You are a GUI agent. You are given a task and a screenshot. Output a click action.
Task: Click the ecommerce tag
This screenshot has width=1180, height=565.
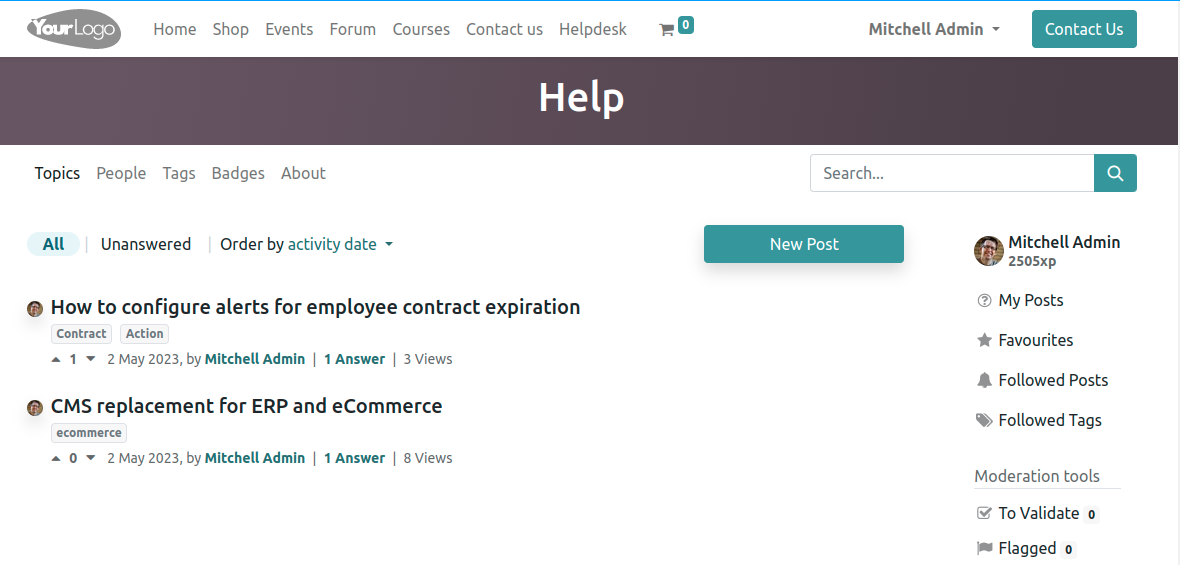tap(89, 433)
